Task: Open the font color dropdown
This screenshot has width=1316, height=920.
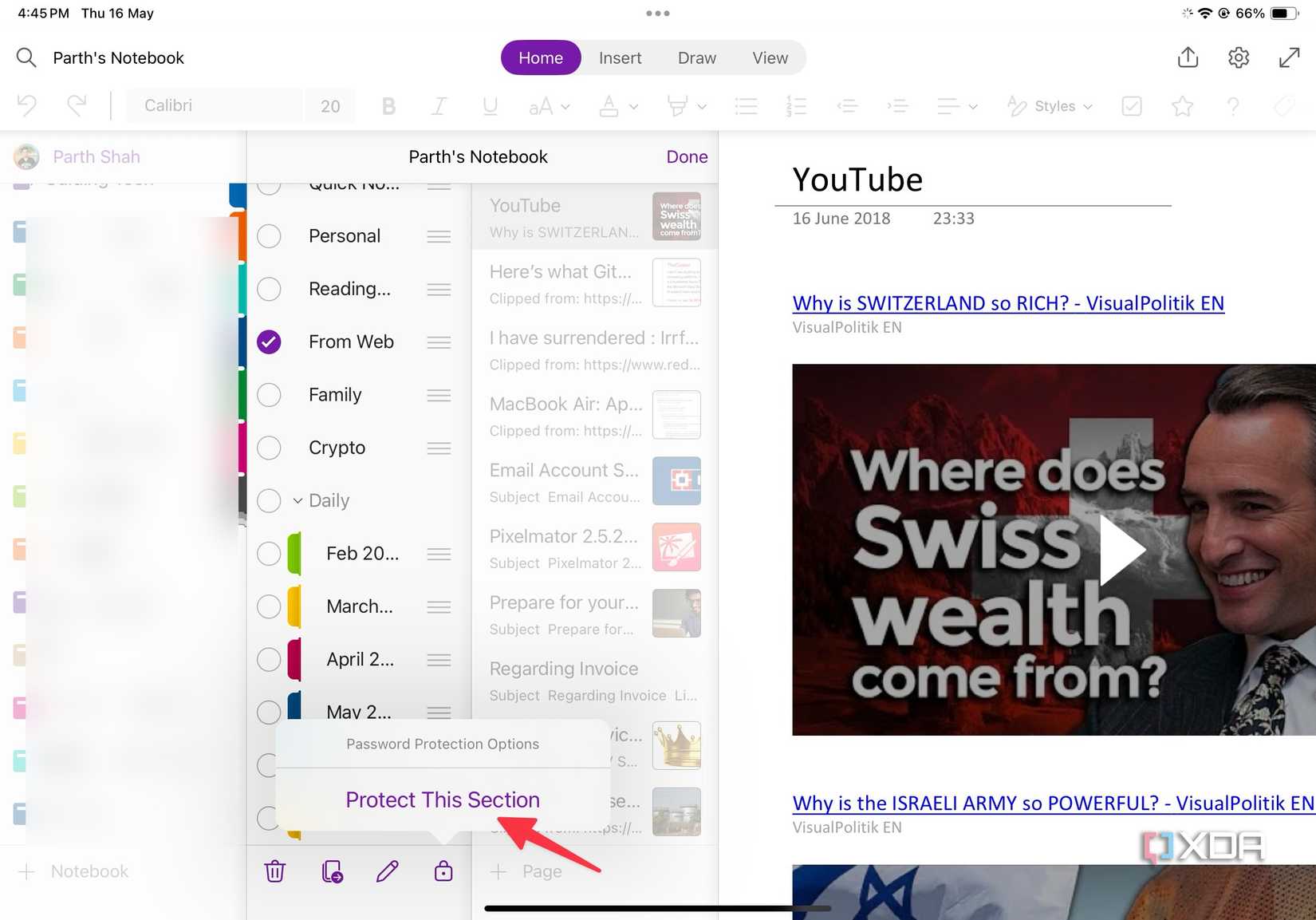Action: pos(618,106)
